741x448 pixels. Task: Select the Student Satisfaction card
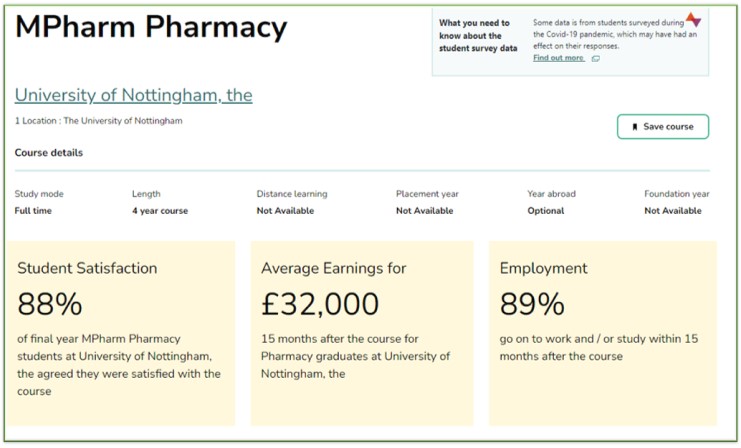121,333
